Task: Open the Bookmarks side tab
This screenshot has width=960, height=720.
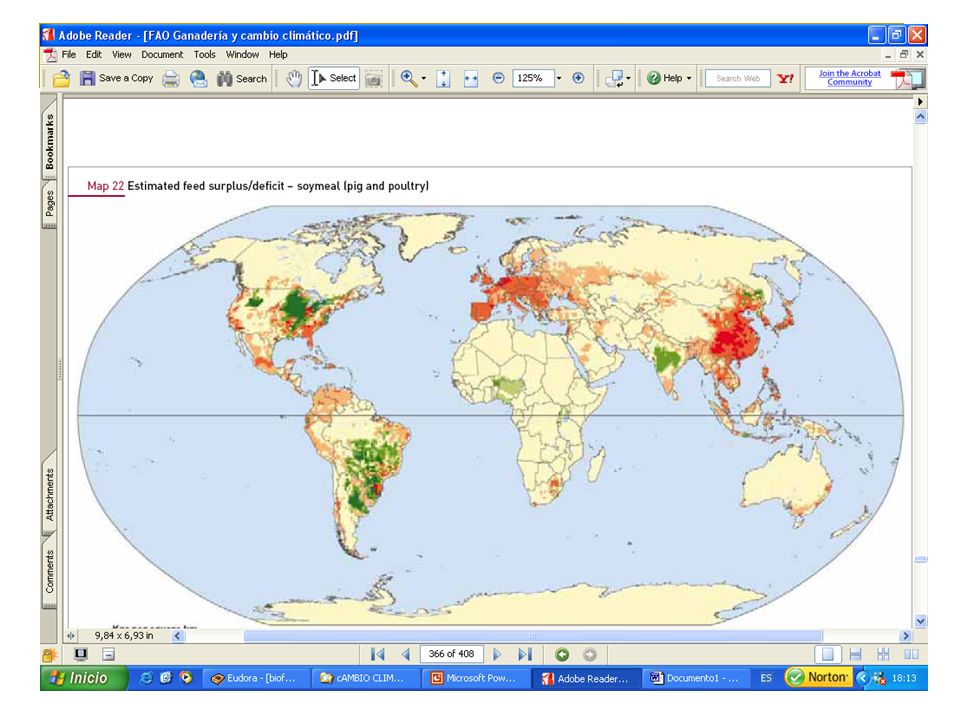Action: [x=50, y=141]
